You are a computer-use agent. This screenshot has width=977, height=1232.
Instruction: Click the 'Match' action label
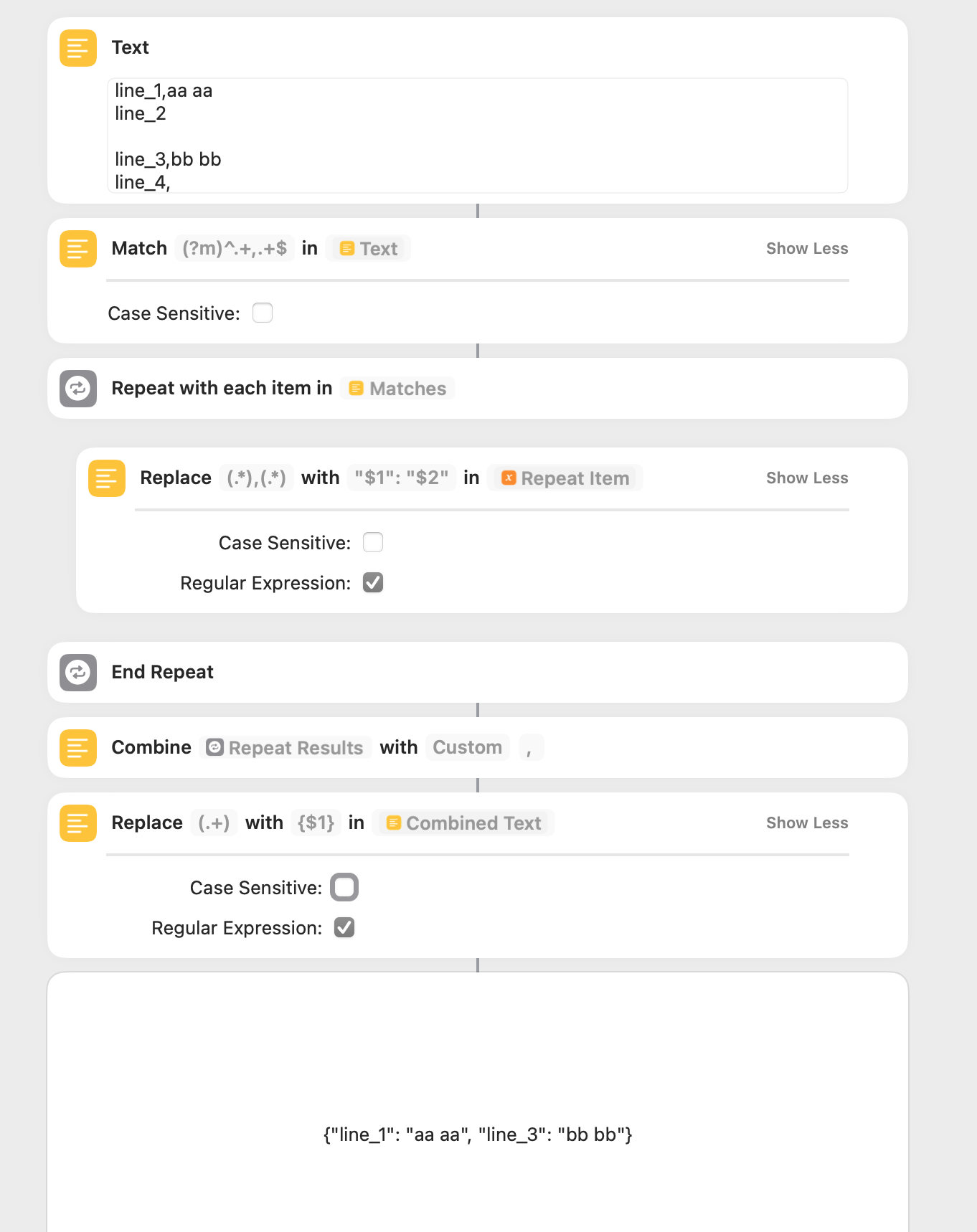(139, 248)
